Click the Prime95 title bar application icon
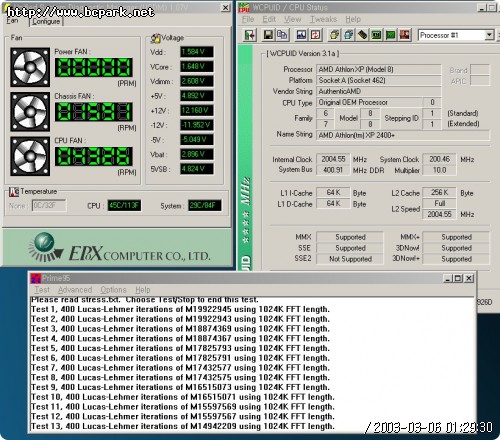500x440 pixels. pos(36,278)
